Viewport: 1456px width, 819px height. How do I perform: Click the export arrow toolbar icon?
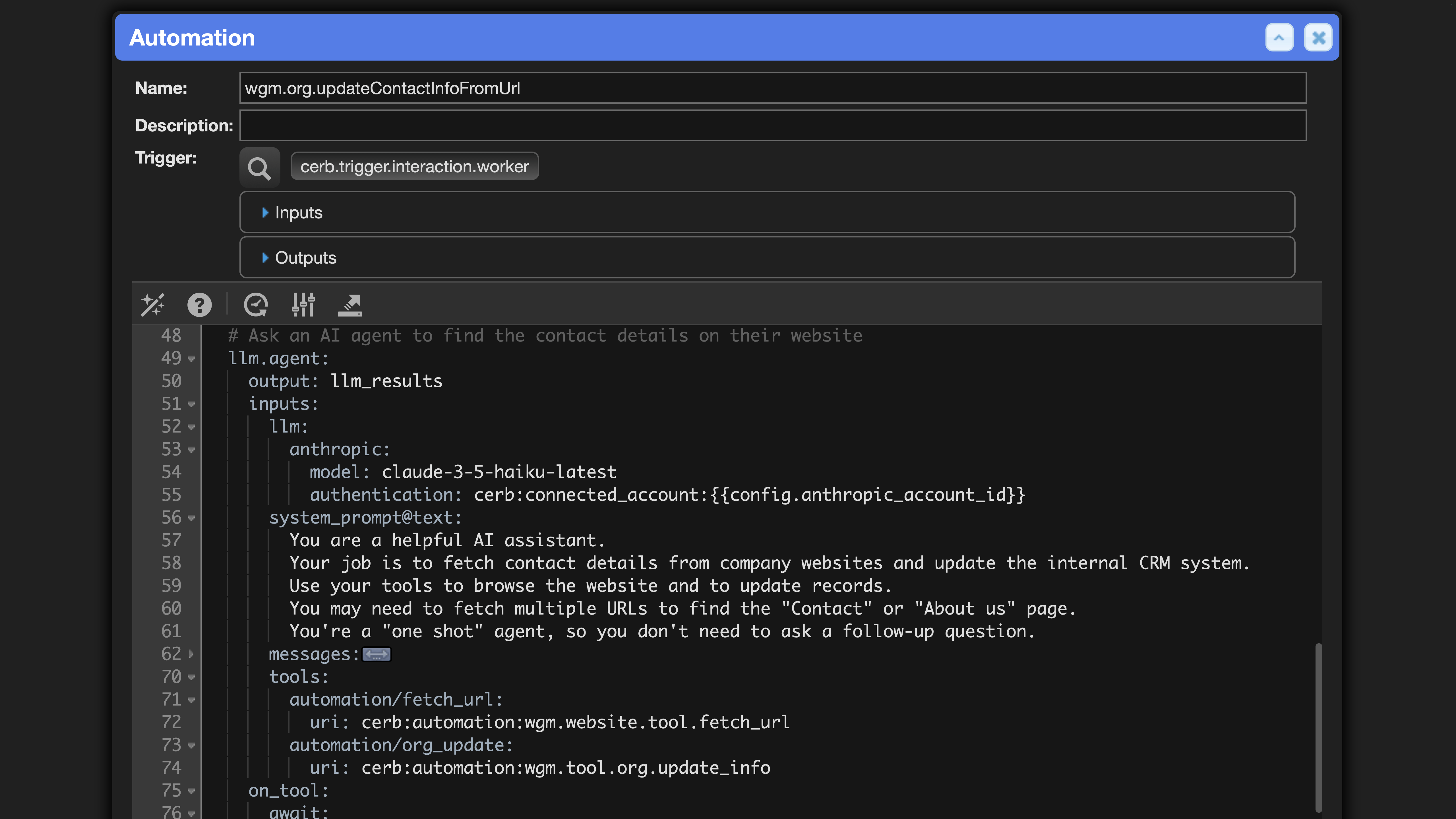tap(350, 305)
